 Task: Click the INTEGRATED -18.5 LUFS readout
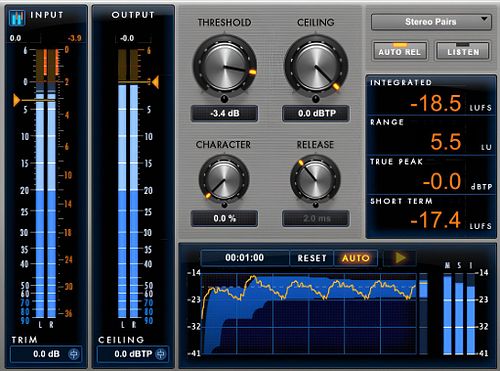(431, 96)
